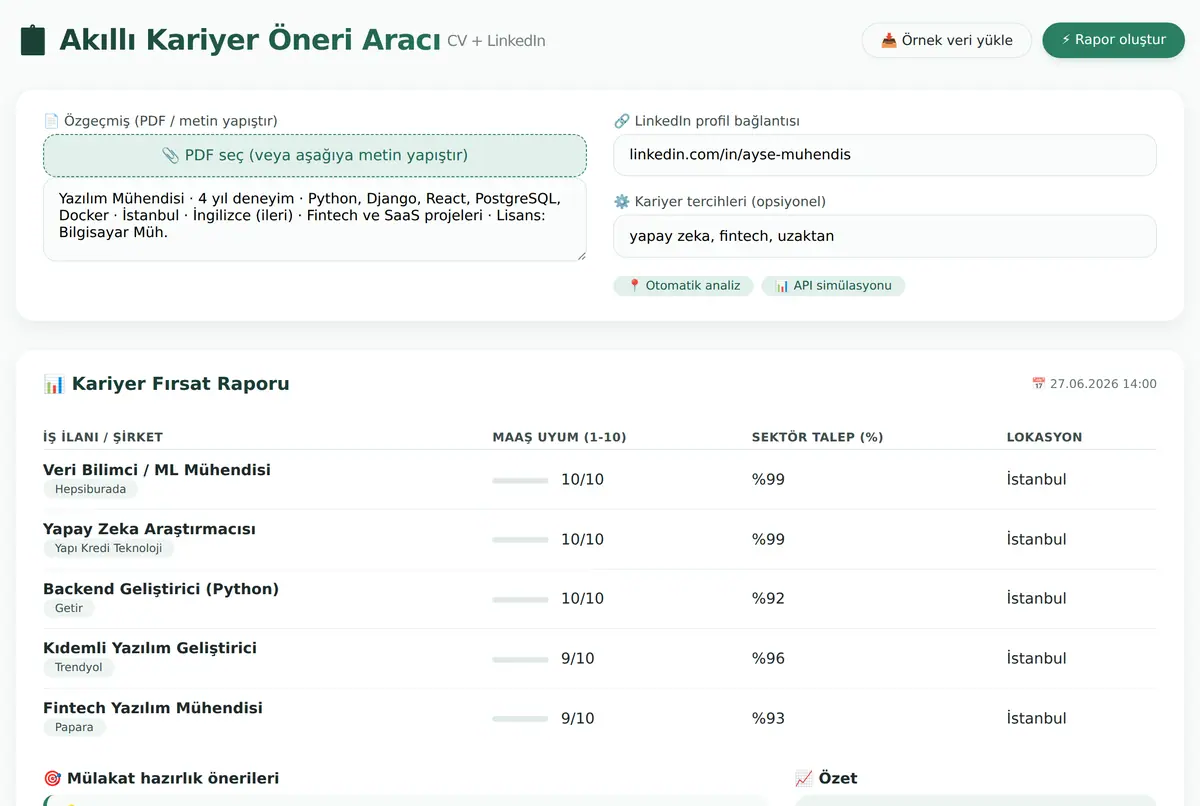Edit the LinkedIn profile link field
Viewport: 1200px width, 806px height.
[x=885, y=155]
